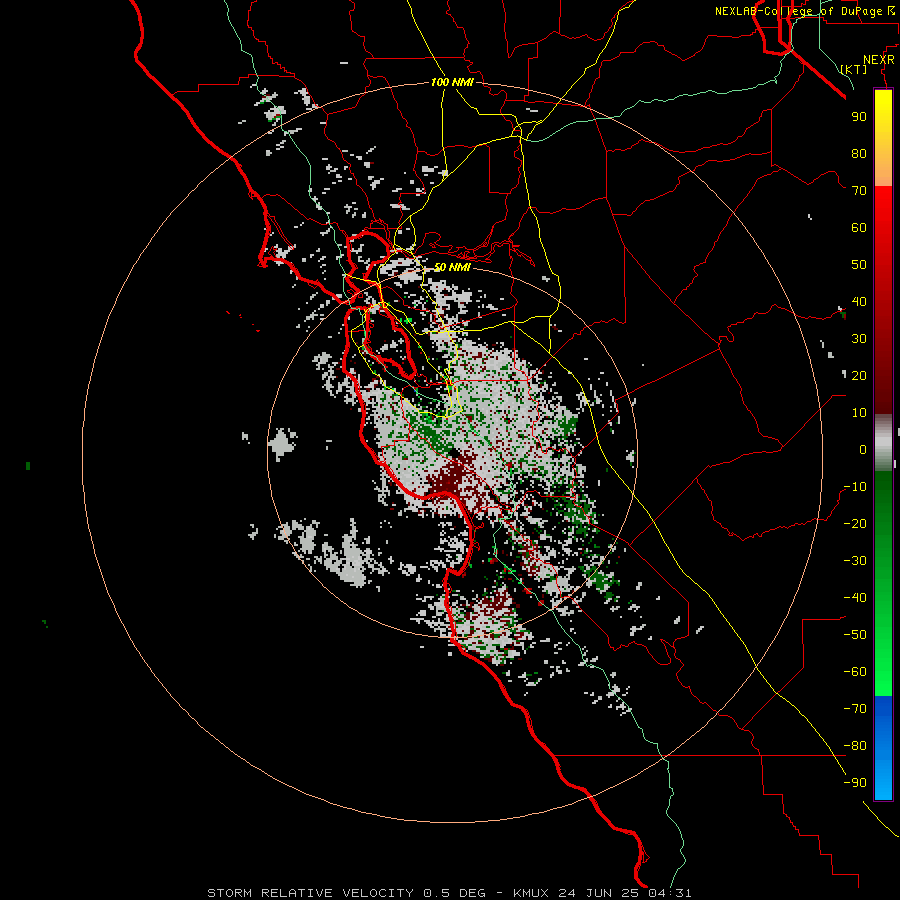Click the 80 value on the velocity scale
Image resolution: width=900 pixels, height=900 pixels.
point(859,154)
